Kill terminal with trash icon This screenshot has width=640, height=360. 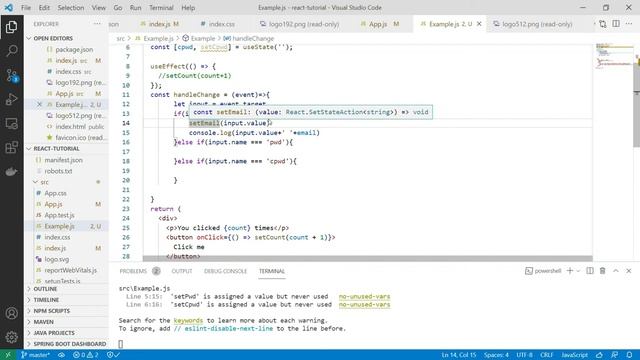pyautogui.click(x=602, y=271)
